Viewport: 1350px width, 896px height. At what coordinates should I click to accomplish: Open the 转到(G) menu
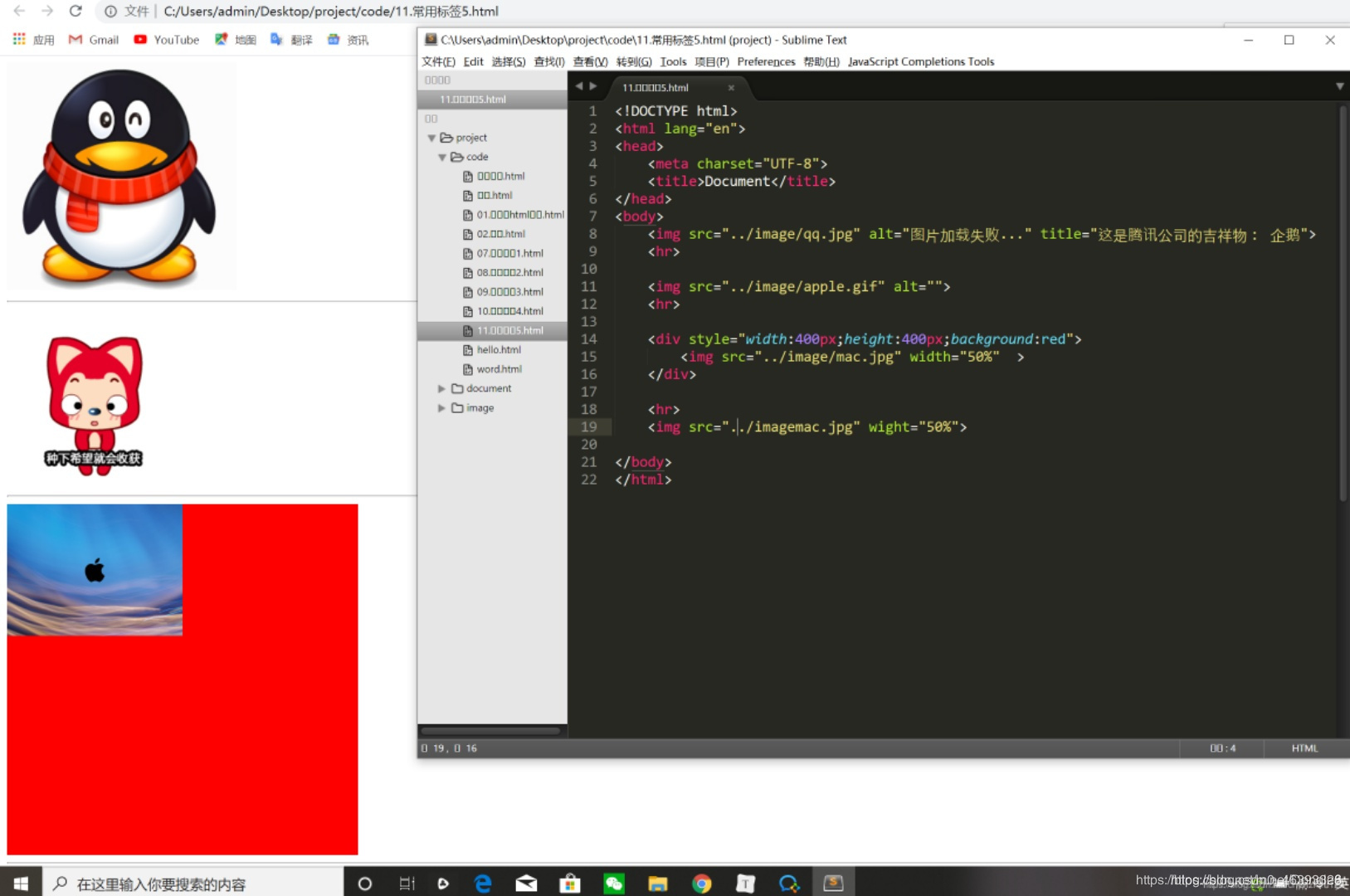click(634, 61)
